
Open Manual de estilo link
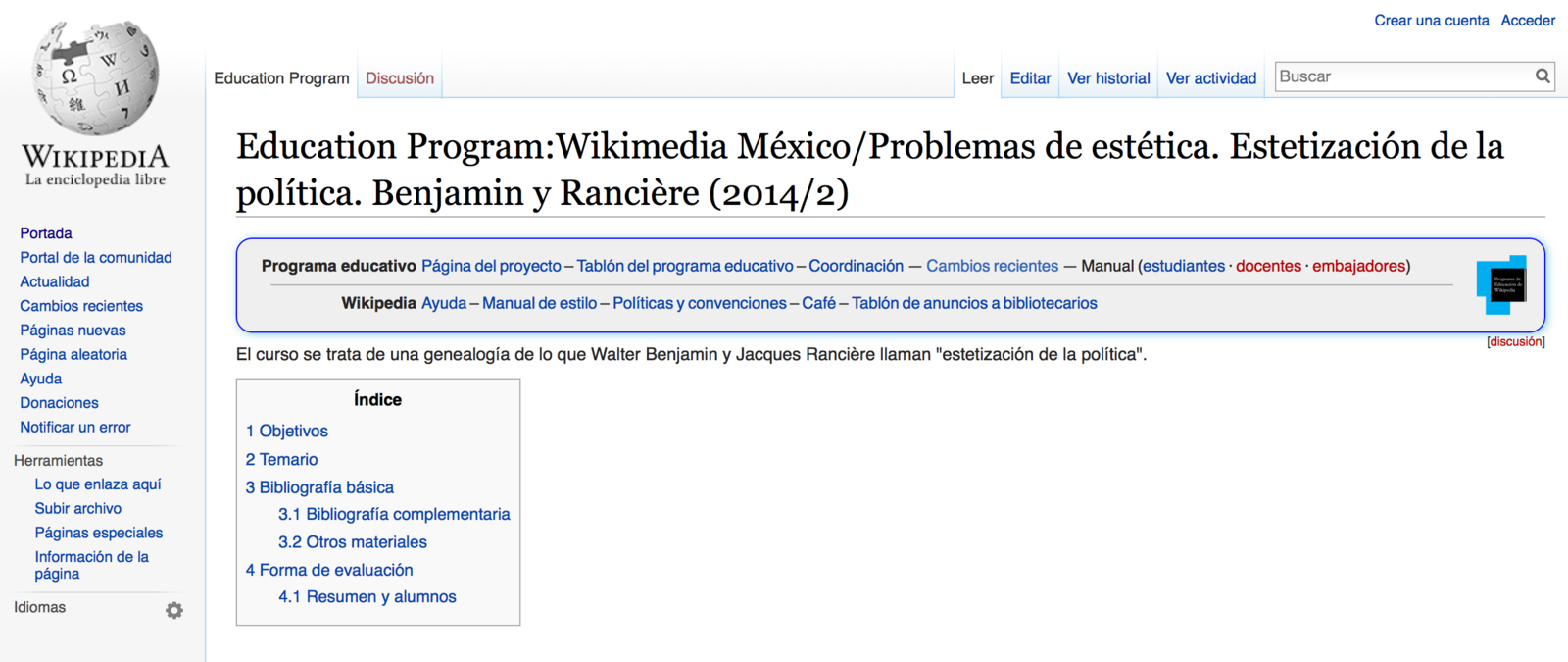click(x=539, y=303)
